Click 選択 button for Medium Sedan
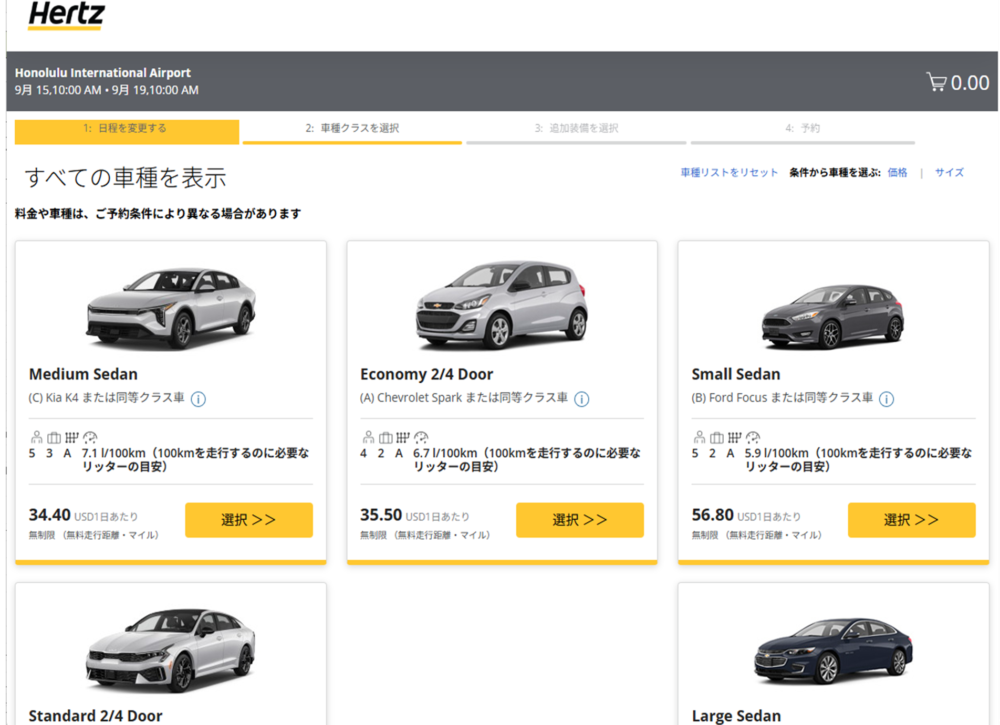This screenshot has width=1000, height=725. [248, 520]
